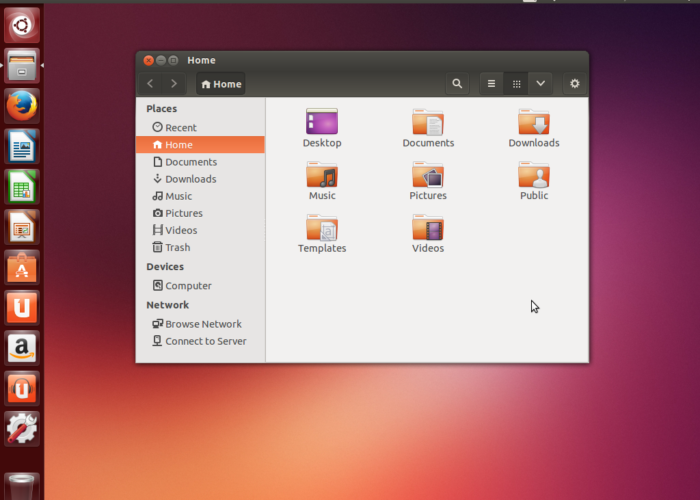Go forward with the right arrow button
Viewport: 700px width, 500px height.
pyautogui.click(x=174, y=84)
